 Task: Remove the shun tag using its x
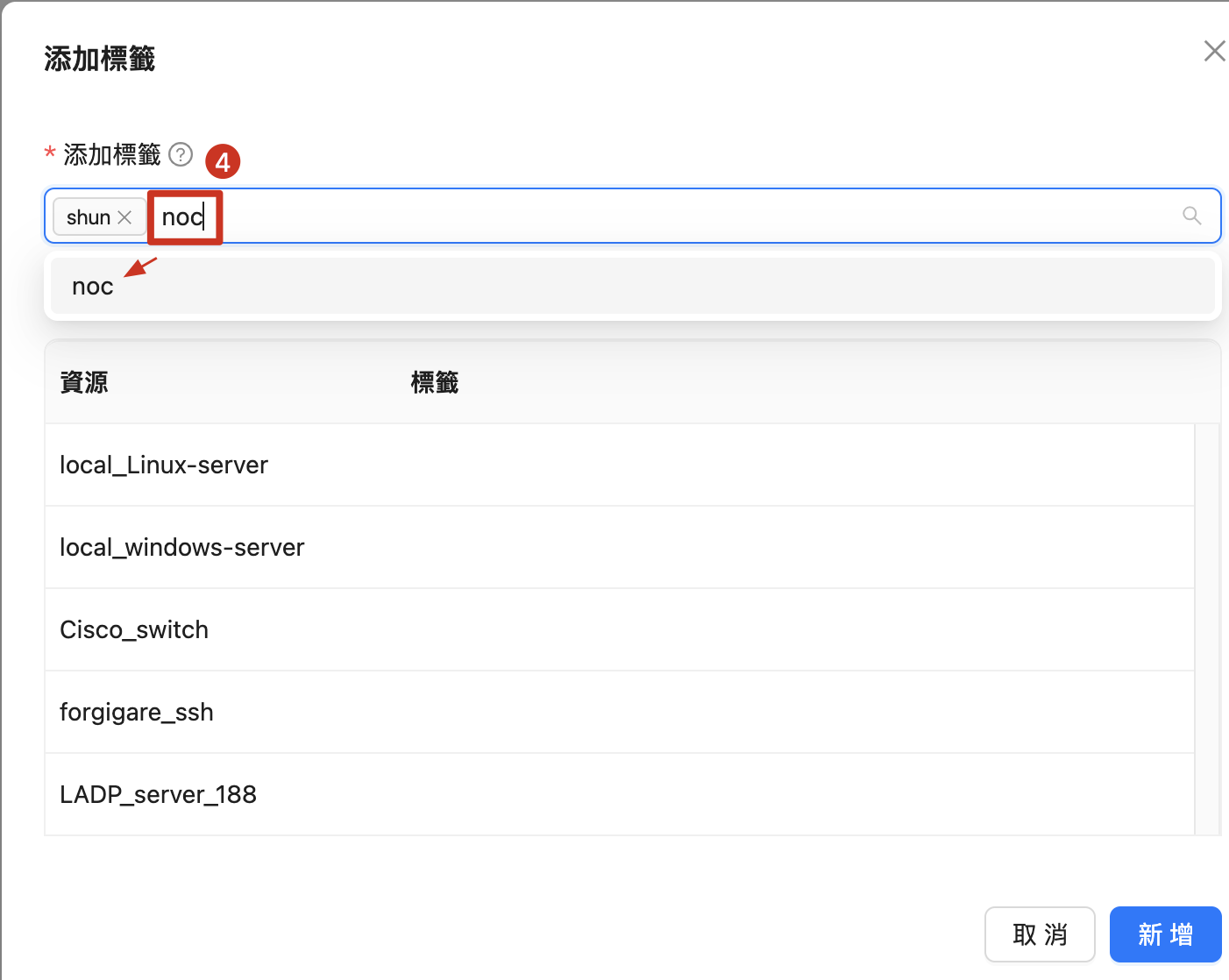coord(125,217)
